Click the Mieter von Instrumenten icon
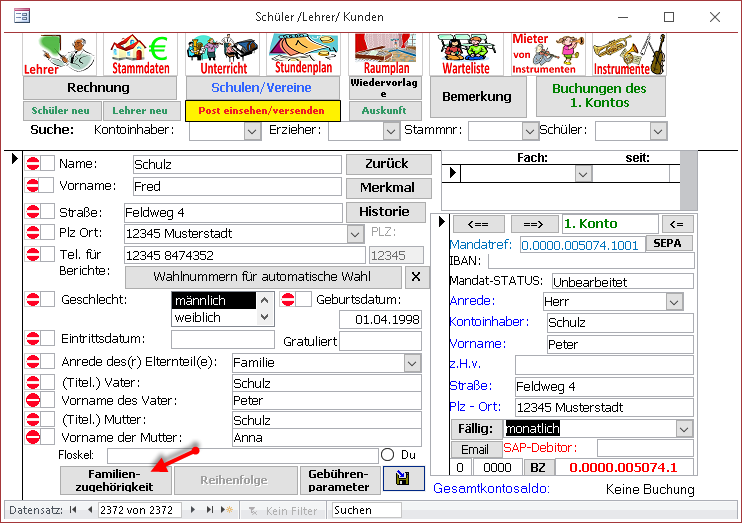Image resolution: width=742 pixels, height=523 pixels. 548,54
